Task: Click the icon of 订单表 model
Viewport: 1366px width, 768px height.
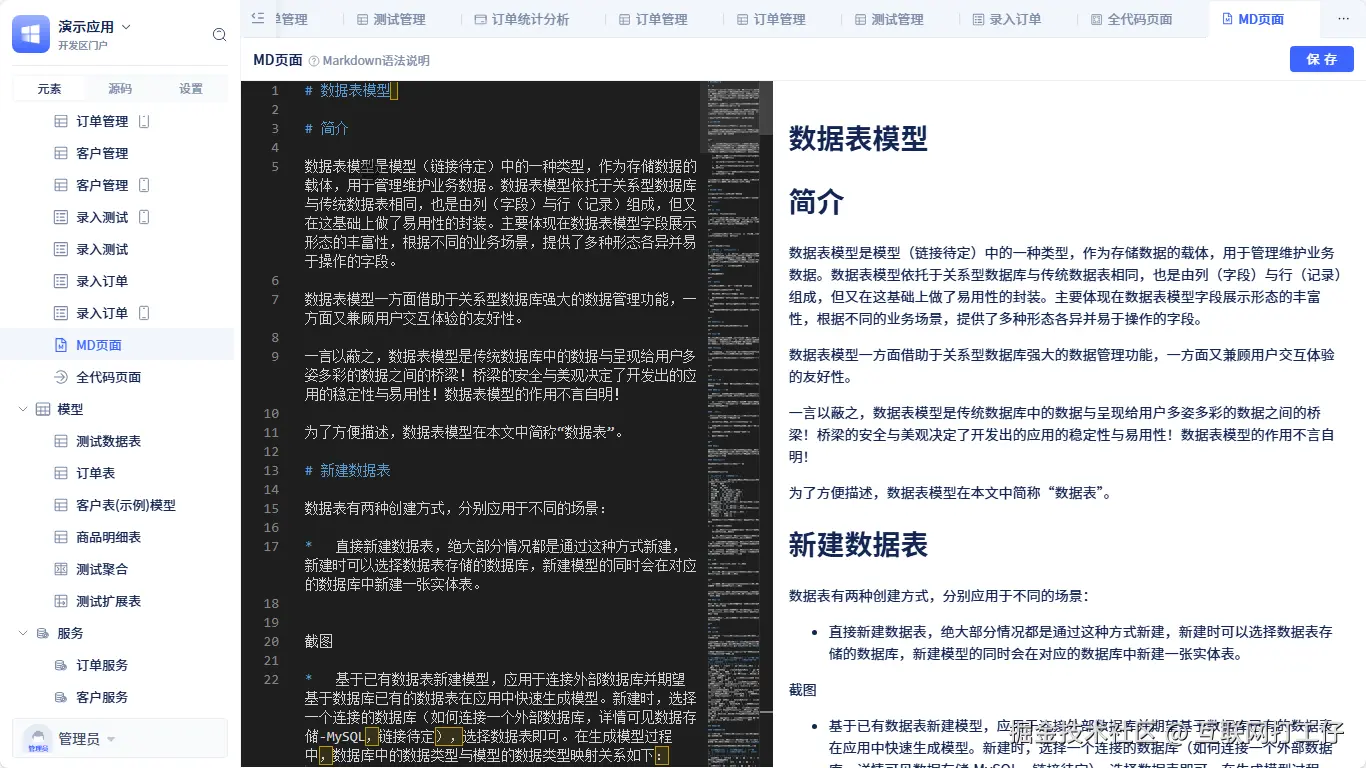Action: coord(59,473)
